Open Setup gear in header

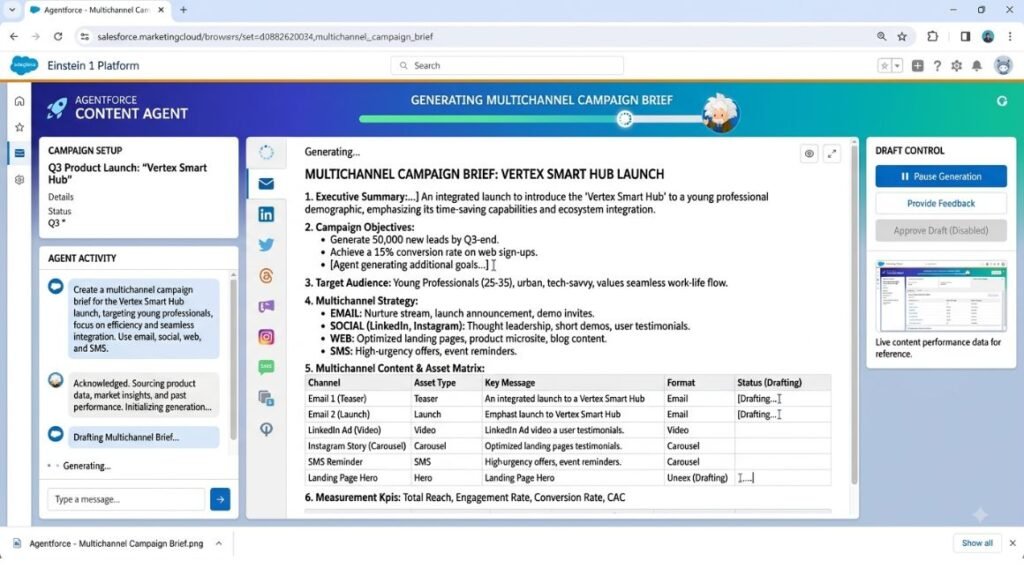pos(957,66)
